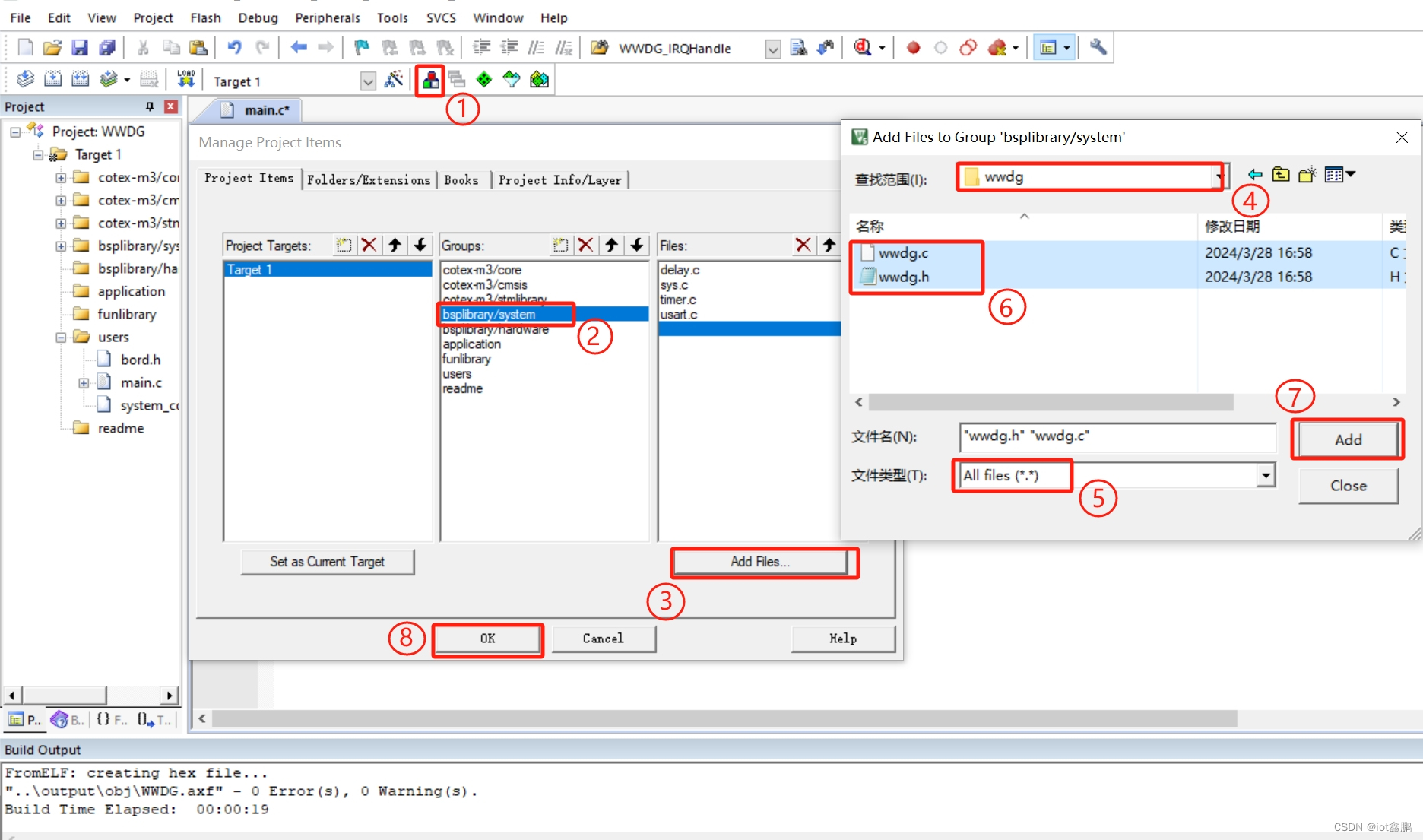Delete selected file with Files red X
This screenshot has width=1423, height=840.
[803, 245]
